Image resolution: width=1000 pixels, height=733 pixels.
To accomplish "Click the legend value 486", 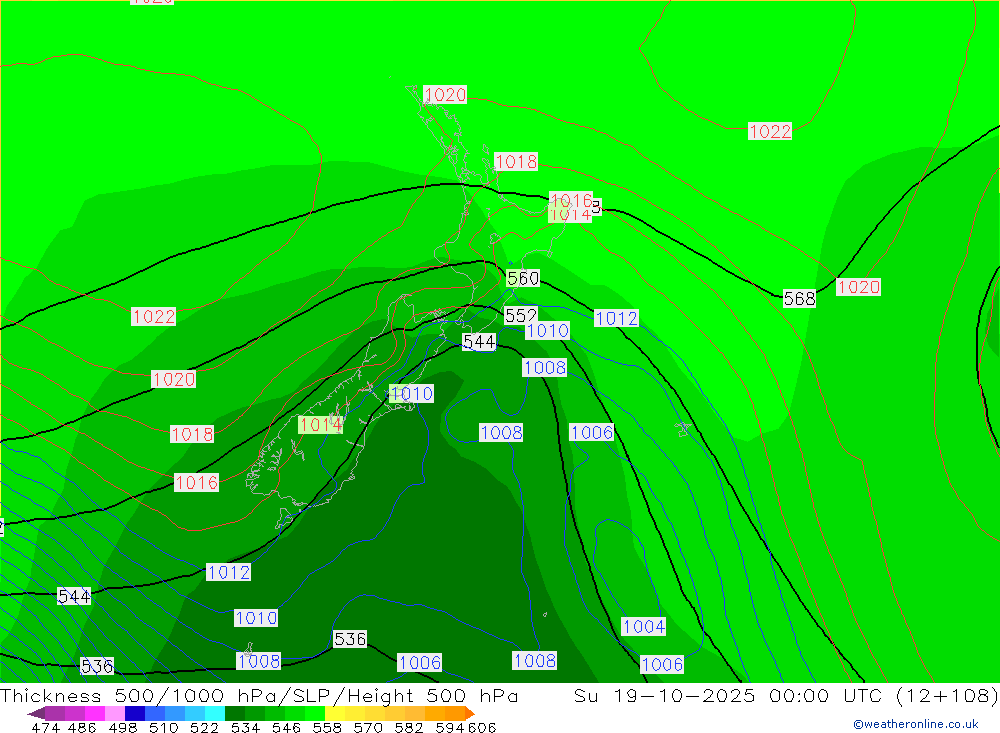I will point(82,727).
